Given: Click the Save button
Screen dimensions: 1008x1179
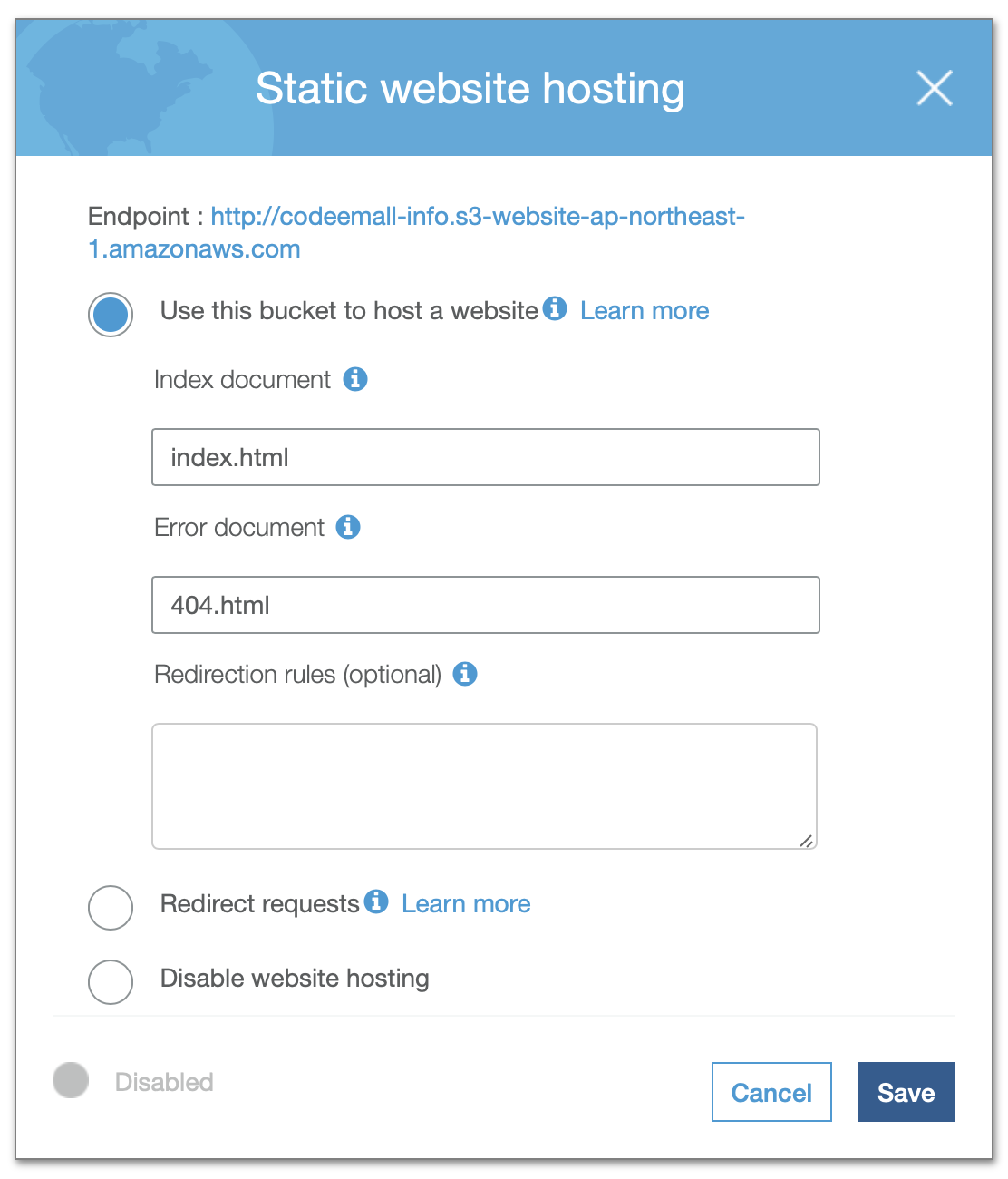Looking at the screenshot, I should [906, 1092].
